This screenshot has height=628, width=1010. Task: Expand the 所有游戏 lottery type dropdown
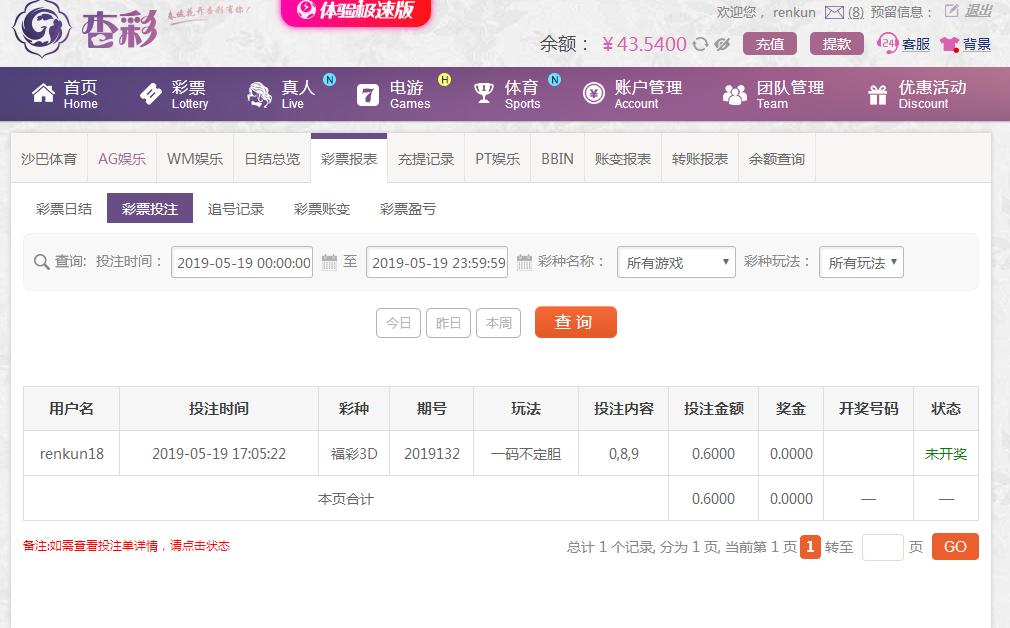click(x=676, y=262)
